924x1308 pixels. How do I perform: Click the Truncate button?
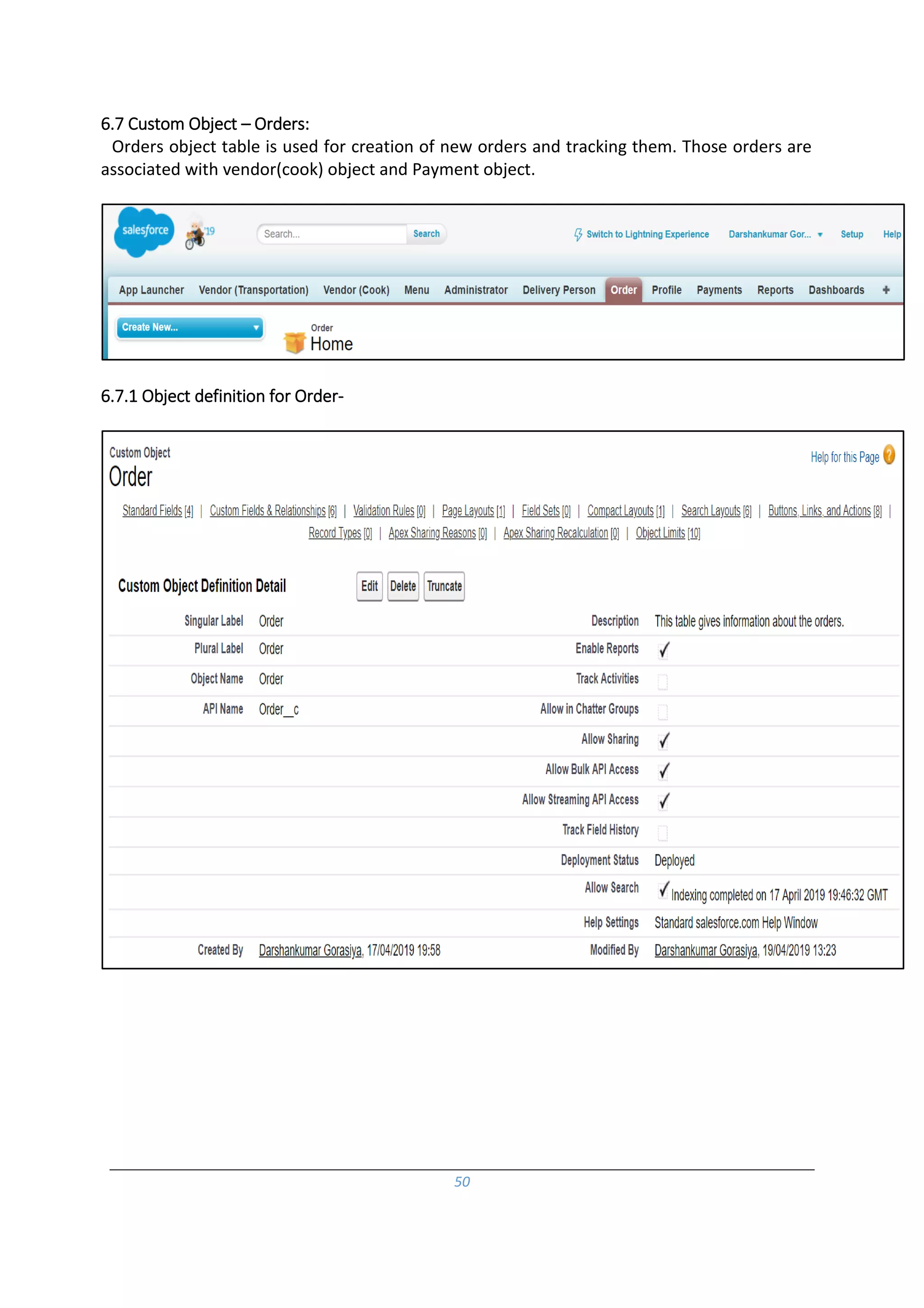[x=444, y=586]
